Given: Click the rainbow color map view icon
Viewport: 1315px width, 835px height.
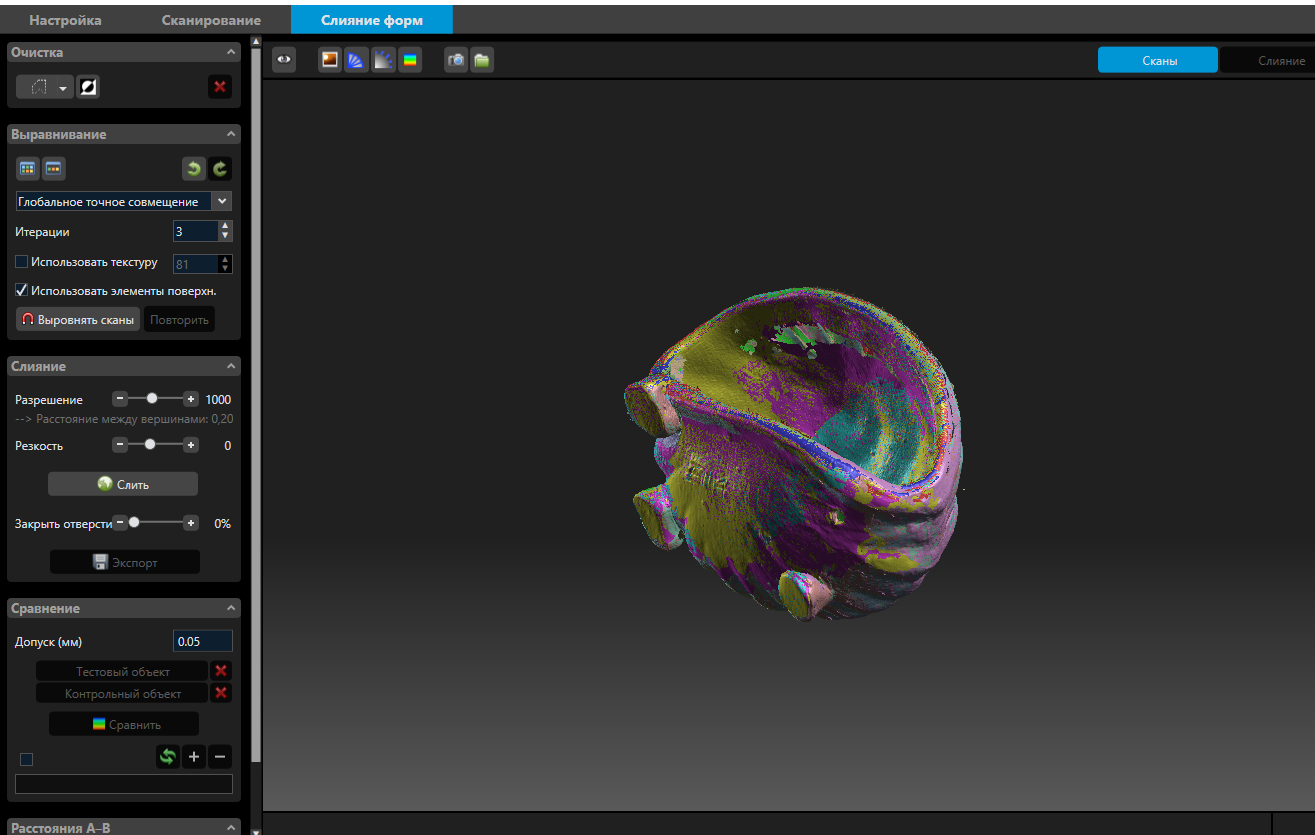Looking at the screenshot, I should [409, 60].
